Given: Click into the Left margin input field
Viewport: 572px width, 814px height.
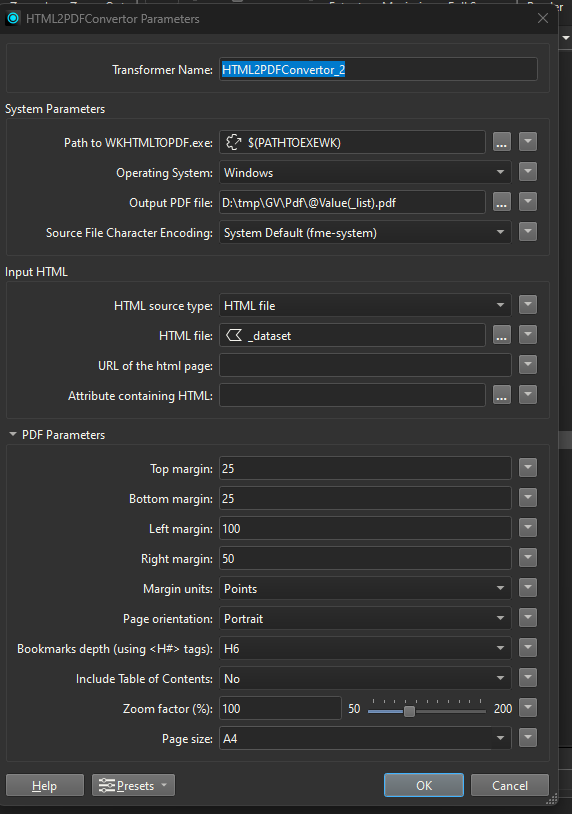Looking at the screenshot, I should point(365,528).
